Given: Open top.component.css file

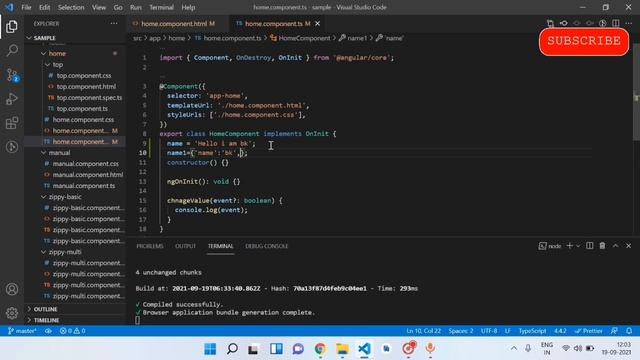Looking at the screenshot, I should 84,76.
